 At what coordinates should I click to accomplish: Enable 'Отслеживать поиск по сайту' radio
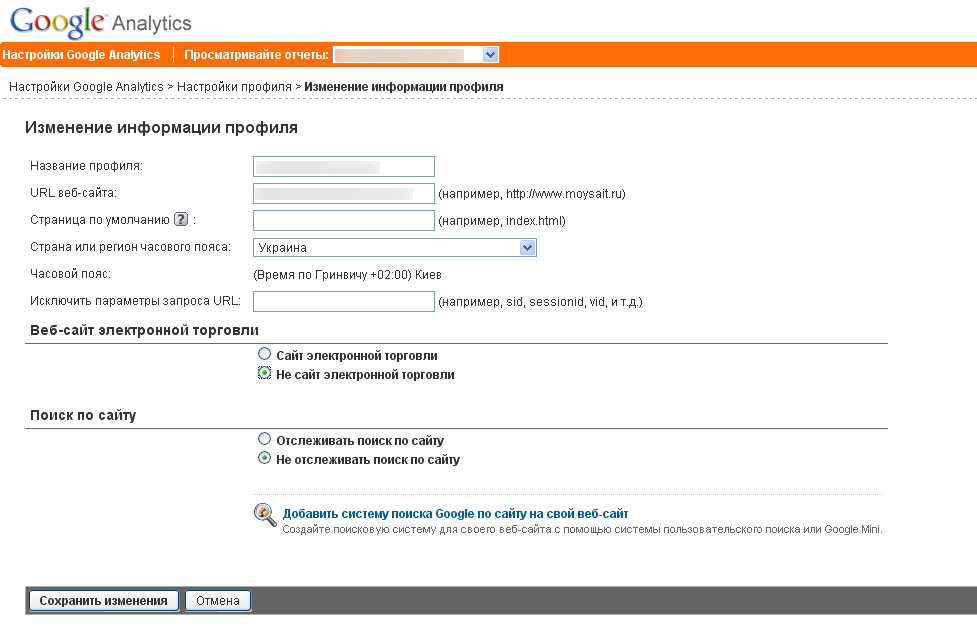click(264, 439)
